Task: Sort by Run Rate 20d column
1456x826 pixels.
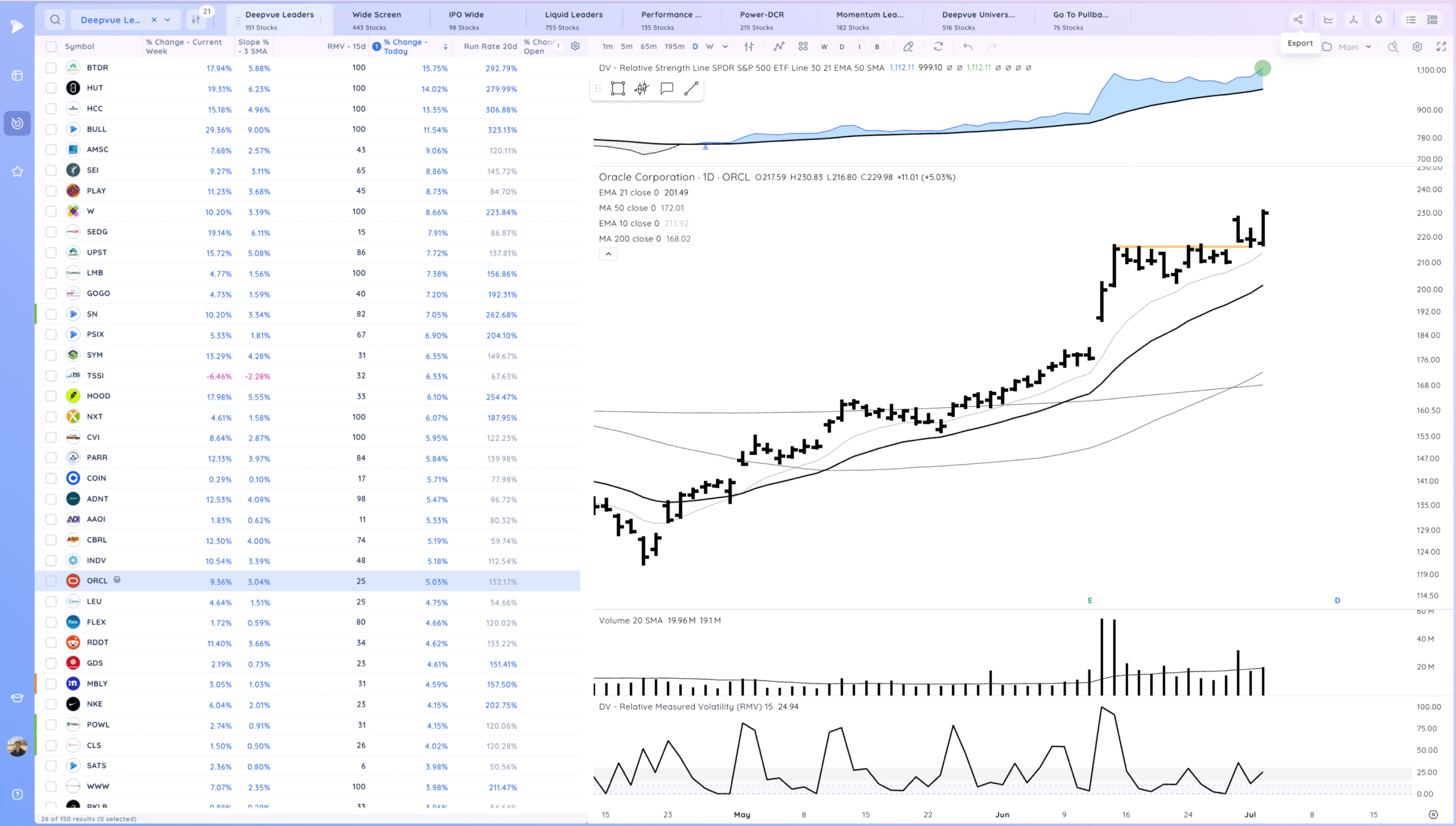Action: 490,47
